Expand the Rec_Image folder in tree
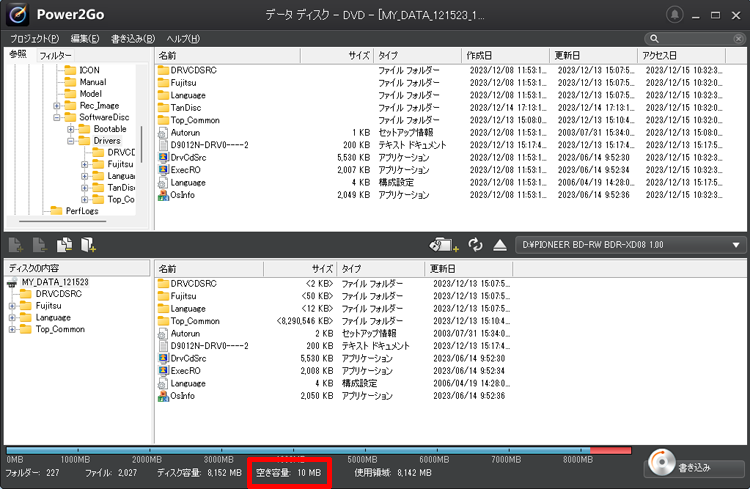This screenshot has width=750, height=489. click(58, 106)
